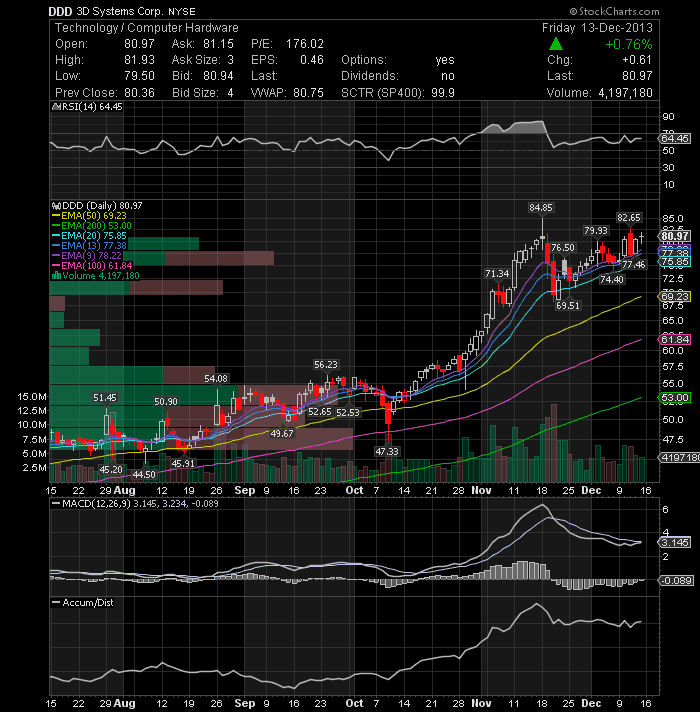Click the magenta 61.84 EMA tag on right axis
This screenshot has width=700, height=712.
pos(674,340)
